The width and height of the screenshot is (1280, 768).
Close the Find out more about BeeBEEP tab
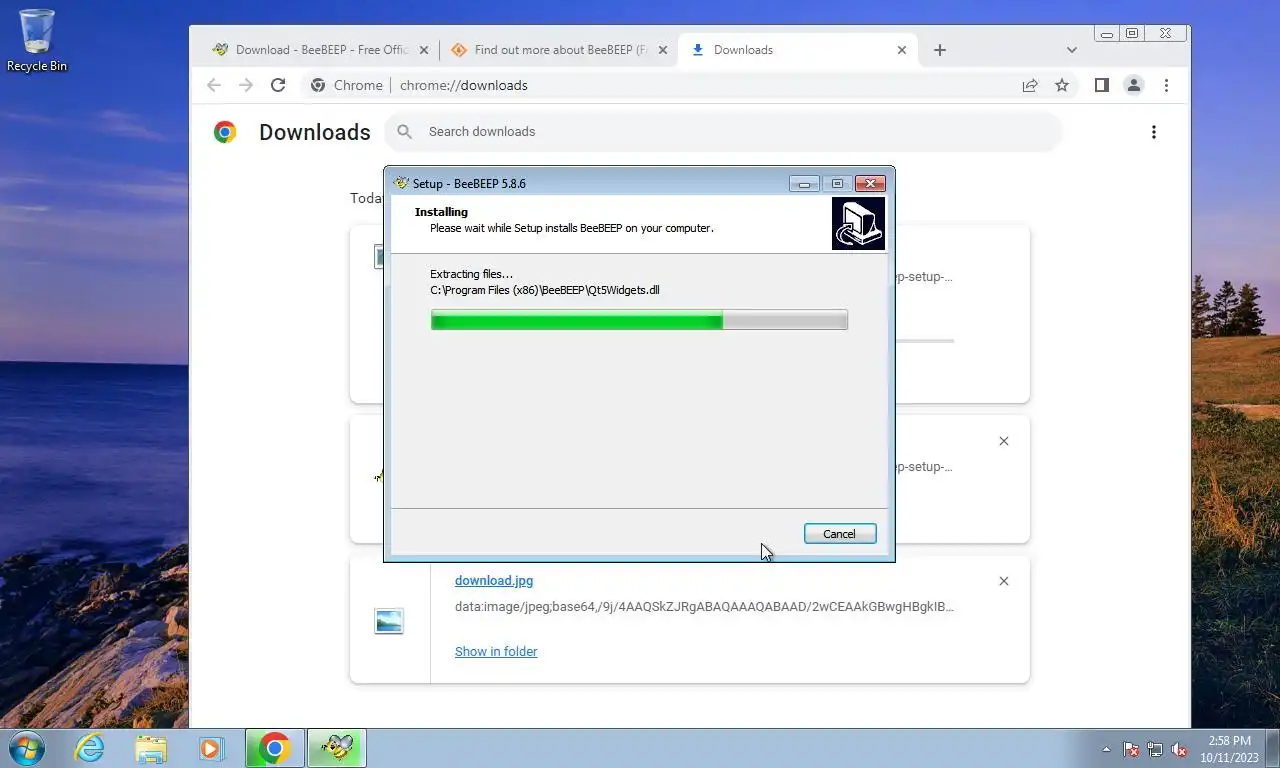[x=662, y=50]
